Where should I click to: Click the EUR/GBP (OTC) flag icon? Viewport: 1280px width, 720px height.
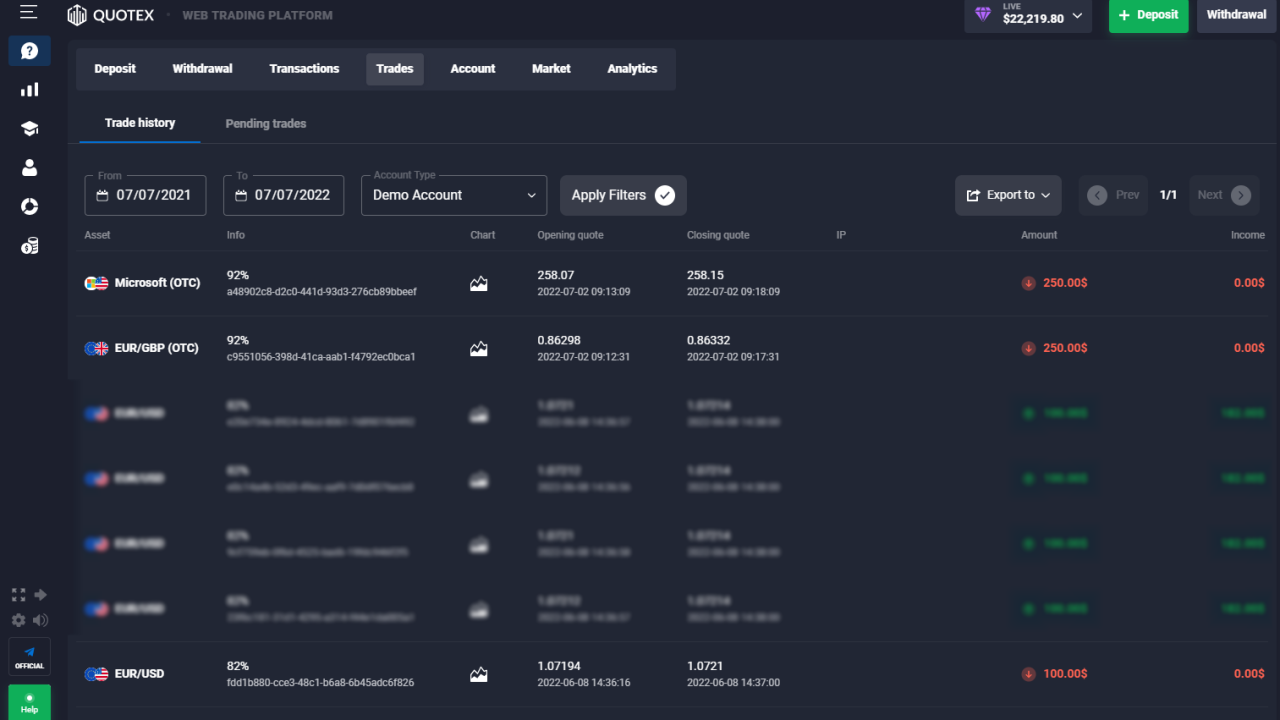(96, 348)
